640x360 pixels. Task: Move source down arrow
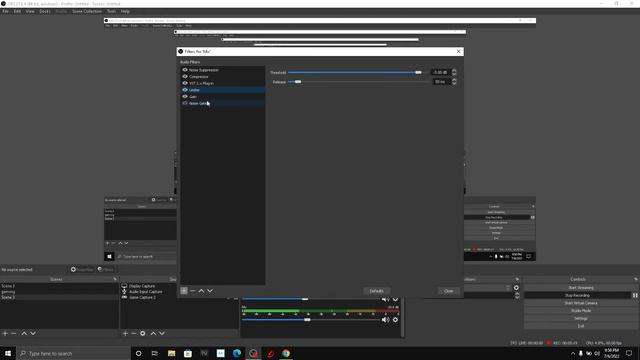point(162,333)
